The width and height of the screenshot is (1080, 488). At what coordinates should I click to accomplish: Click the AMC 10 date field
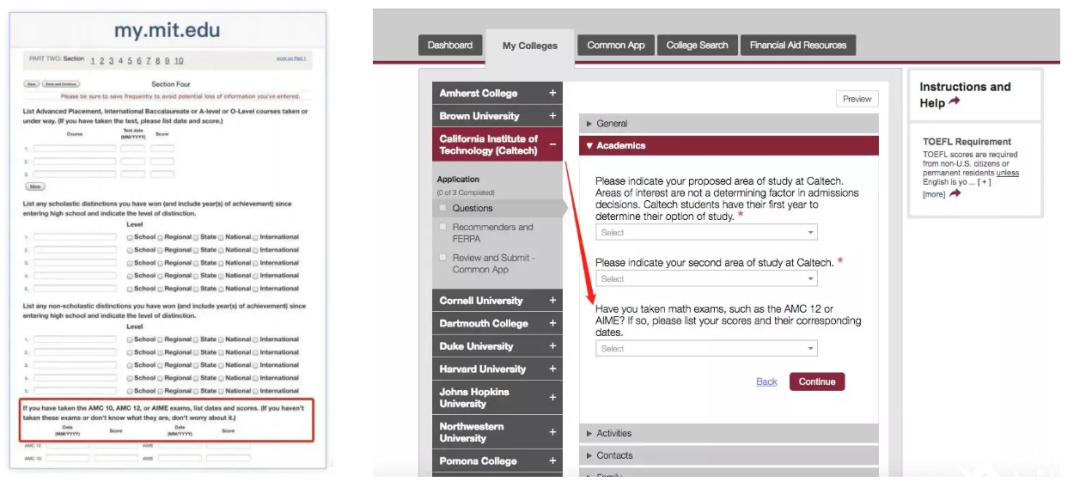tap(68, 458)
